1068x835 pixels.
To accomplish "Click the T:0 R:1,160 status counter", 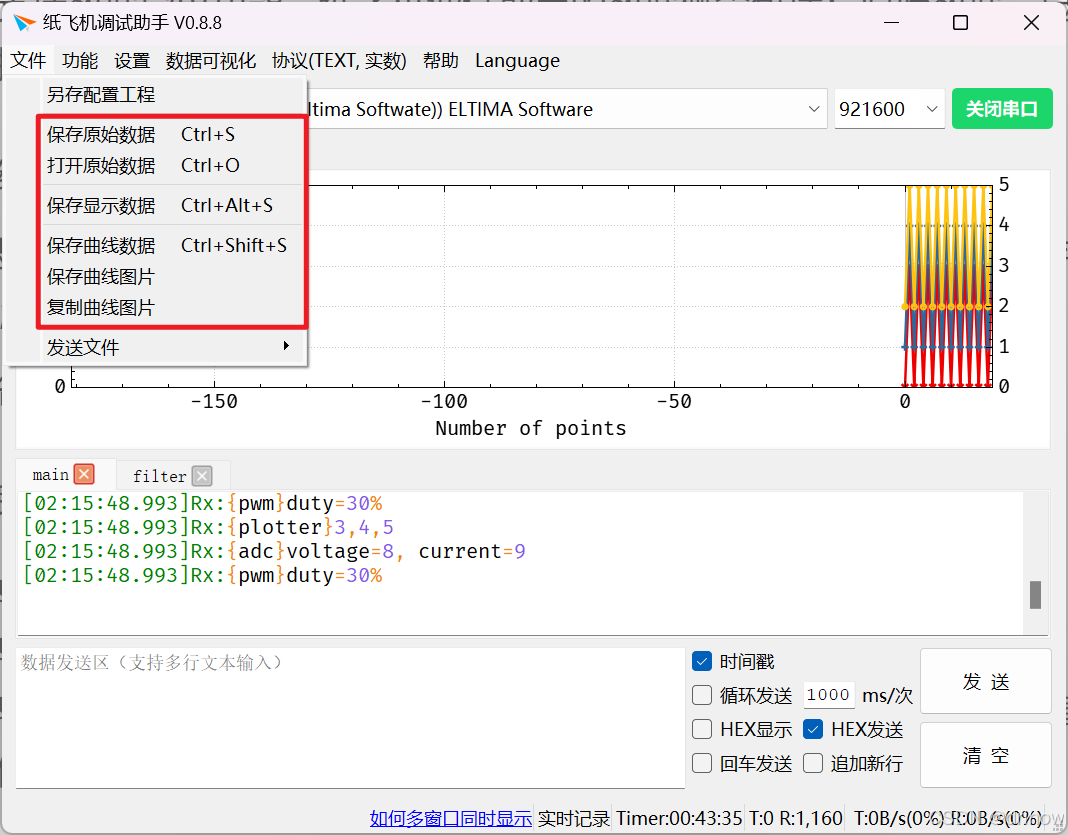I will tap(796, 818).
